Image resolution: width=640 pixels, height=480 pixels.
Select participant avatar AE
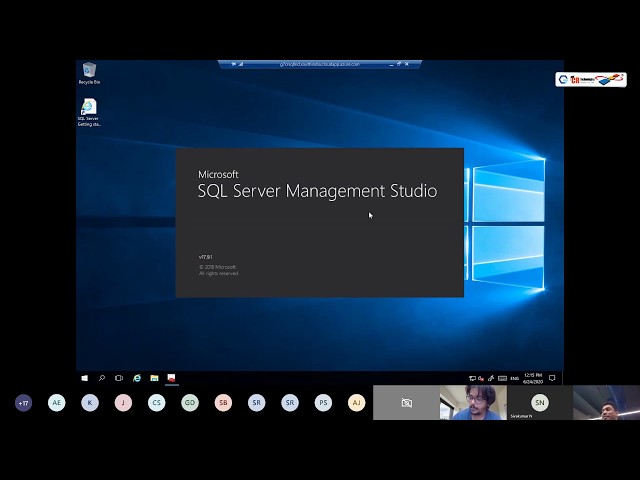(x=56, y=403)
